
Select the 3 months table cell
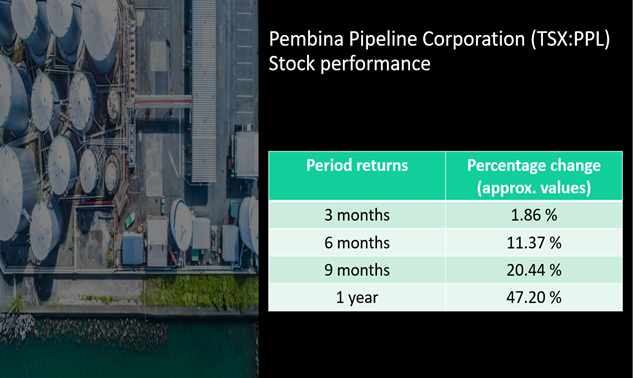(357, 214)
